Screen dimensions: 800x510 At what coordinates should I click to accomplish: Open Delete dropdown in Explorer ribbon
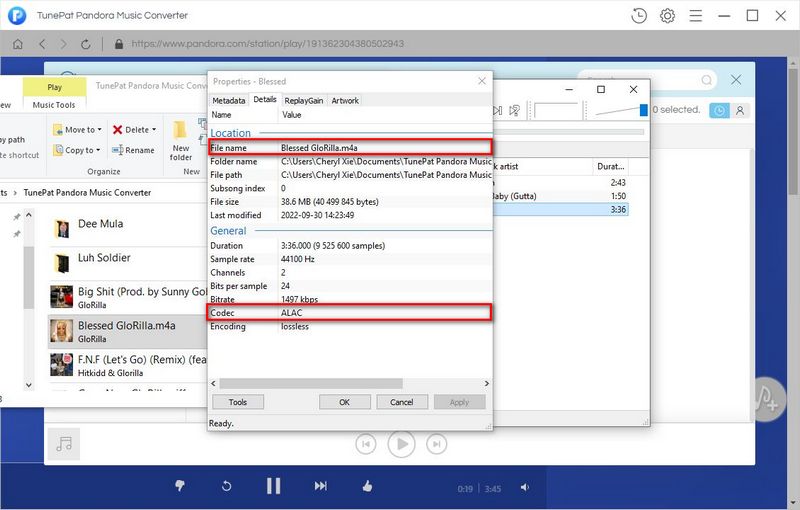pyautogui.click(x=134, y=130)
